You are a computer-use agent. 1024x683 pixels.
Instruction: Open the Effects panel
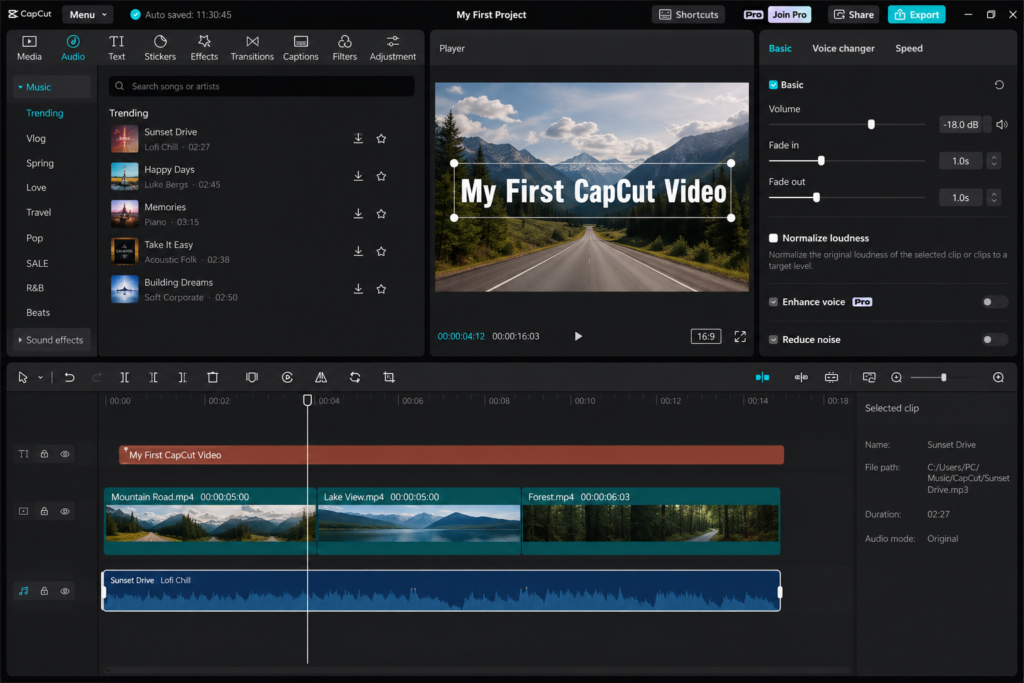(x=204, y=48)
